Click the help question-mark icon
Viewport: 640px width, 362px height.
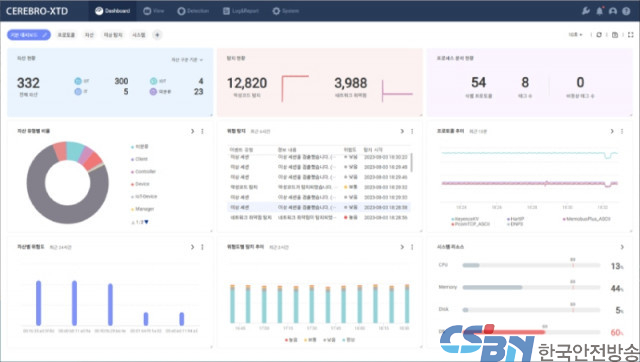click(626, 11)
